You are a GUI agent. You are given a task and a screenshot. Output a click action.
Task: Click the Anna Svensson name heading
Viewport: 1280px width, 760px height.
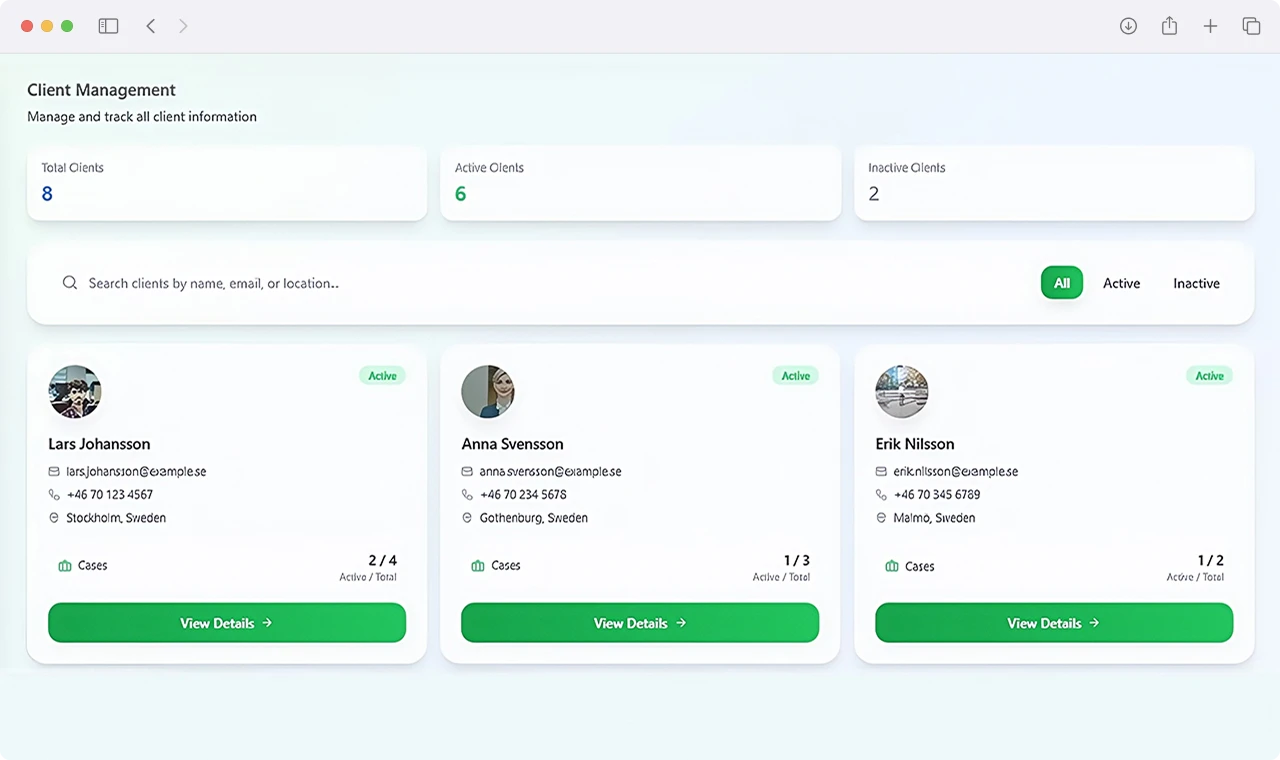click(512, 444)
